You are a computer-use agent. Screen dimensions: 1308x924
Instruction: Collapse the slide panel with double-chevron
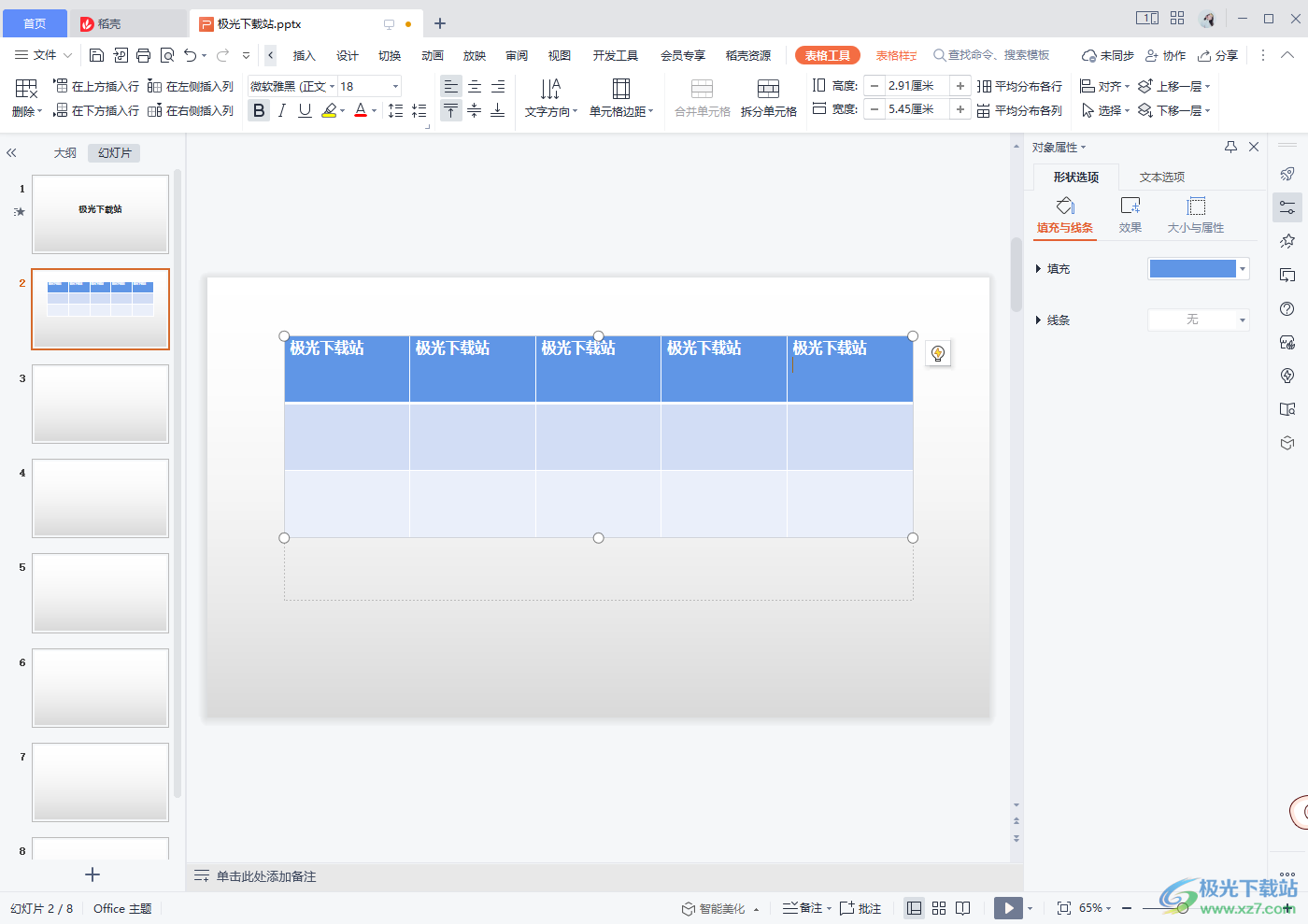(x=11, y=152)
